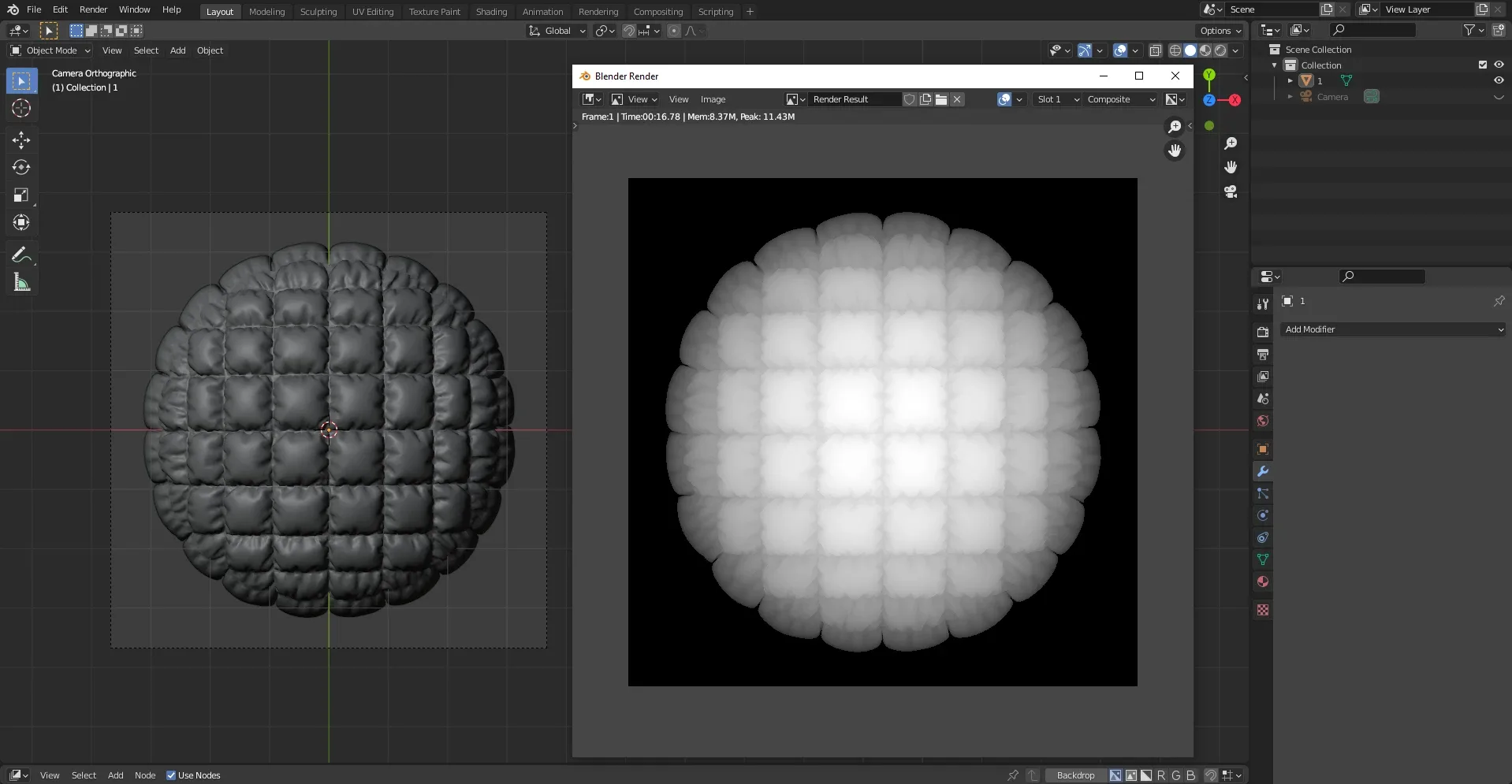Open the World properties globe icon
Viewport: 1512px width, 784px height.
point(1262,422)
